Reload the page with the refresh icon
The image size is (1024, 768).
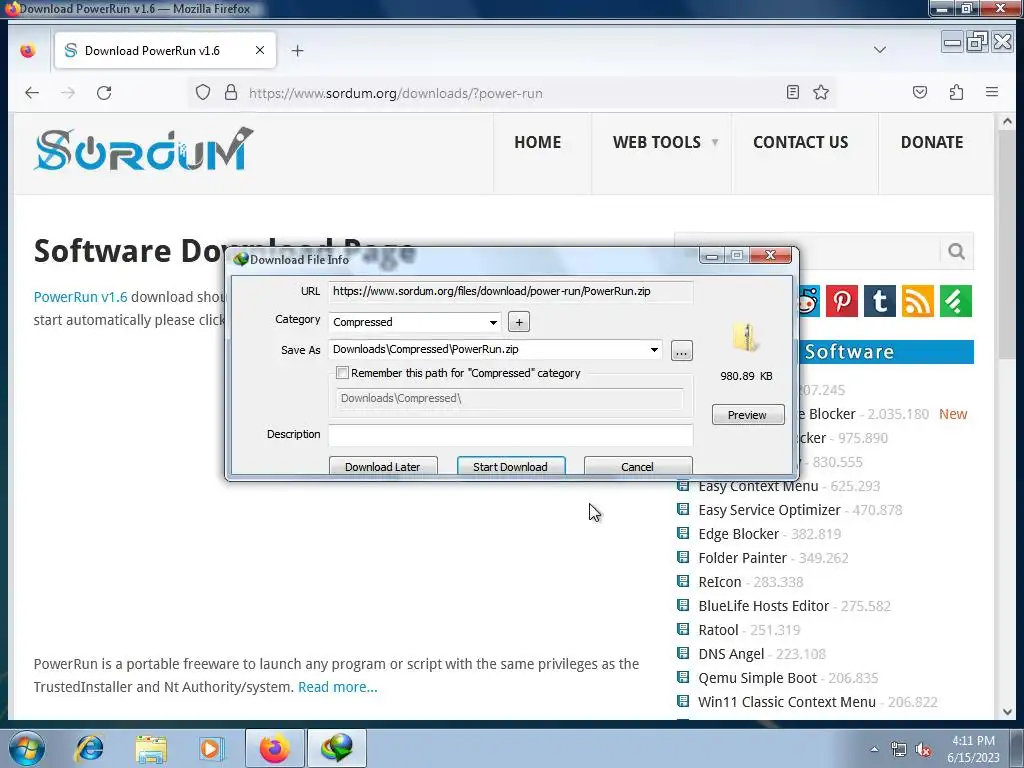click(x=104, y=93)
